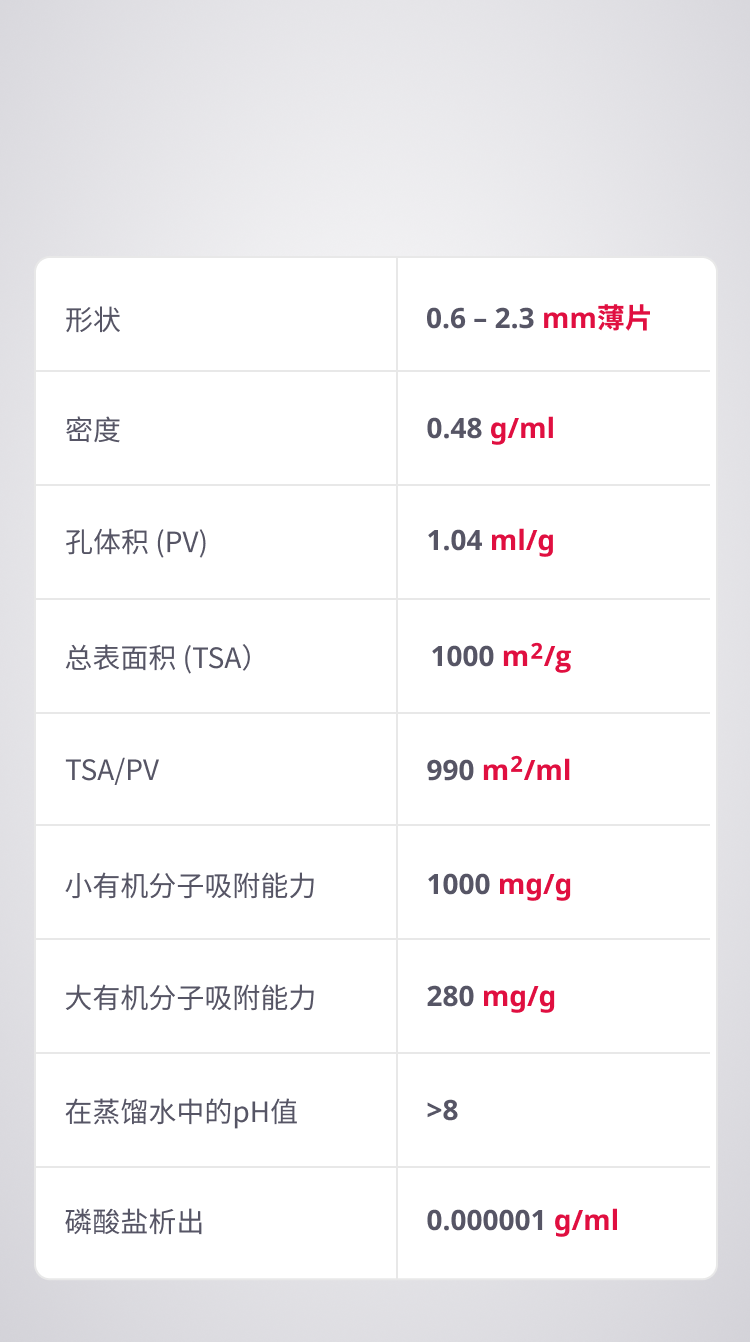Click the 在蒸馏水中的pH值 label
The height and width of the screenshot is (1342, 750).
coord(181,1112)
